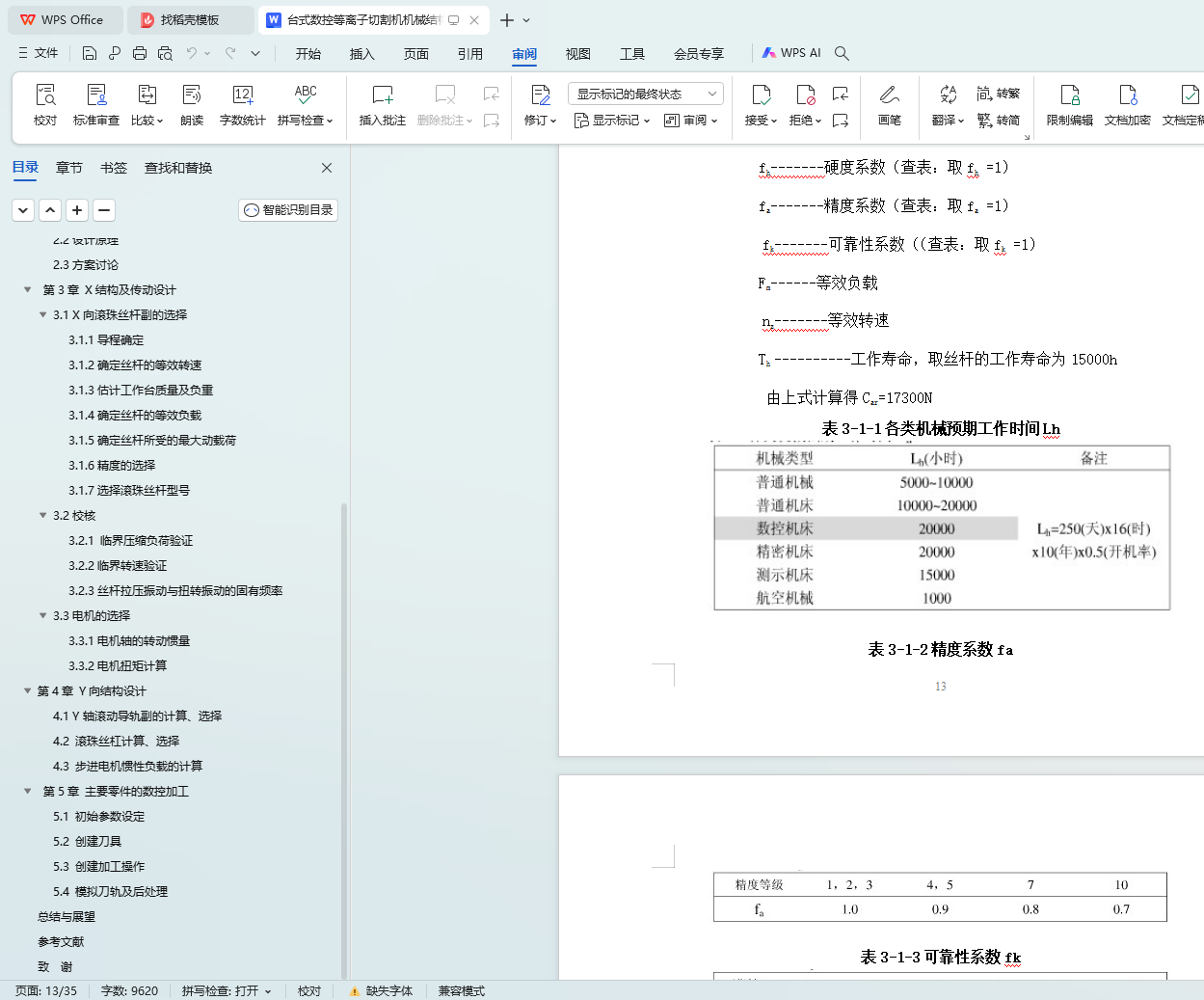This screenshot has height=1000, width=1204.
Task: Click 页面: 13/35 in status bar
Action: (46, 990)
